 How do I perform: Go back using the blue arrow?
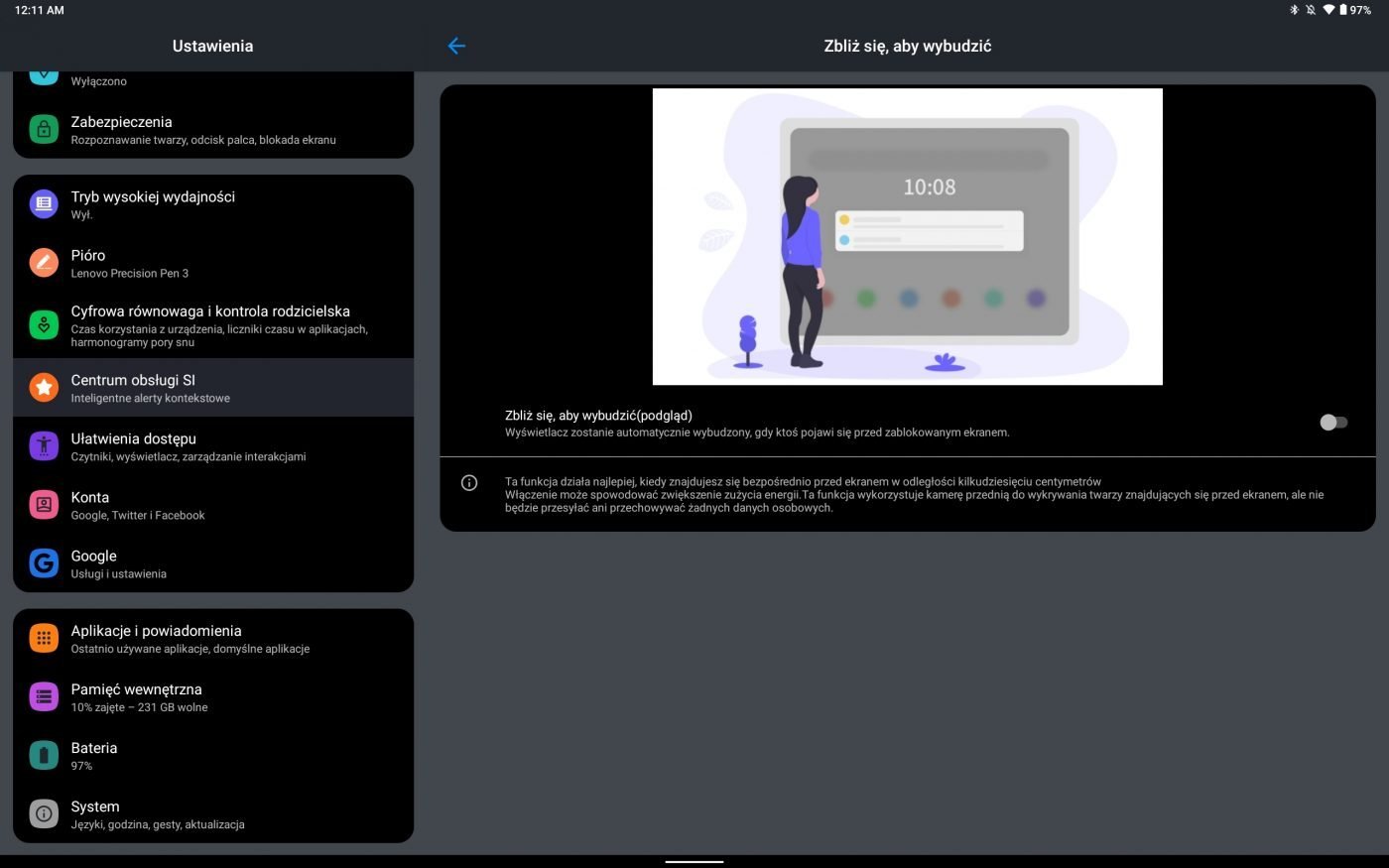coord(456,46)
